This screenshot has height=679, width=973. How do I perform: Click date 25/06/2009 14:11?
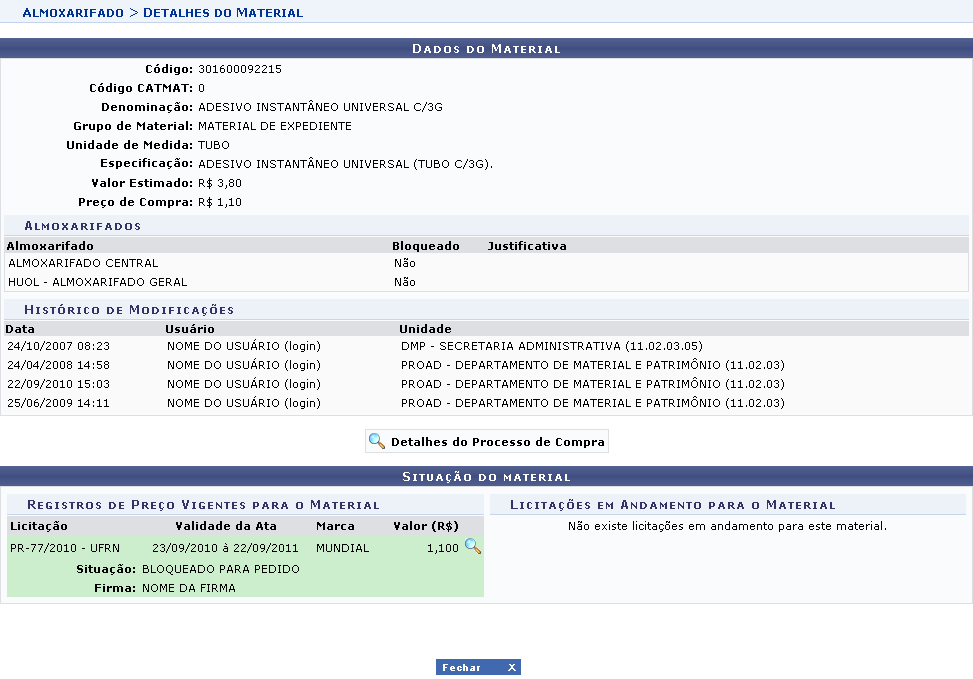[x=58, y=403]
